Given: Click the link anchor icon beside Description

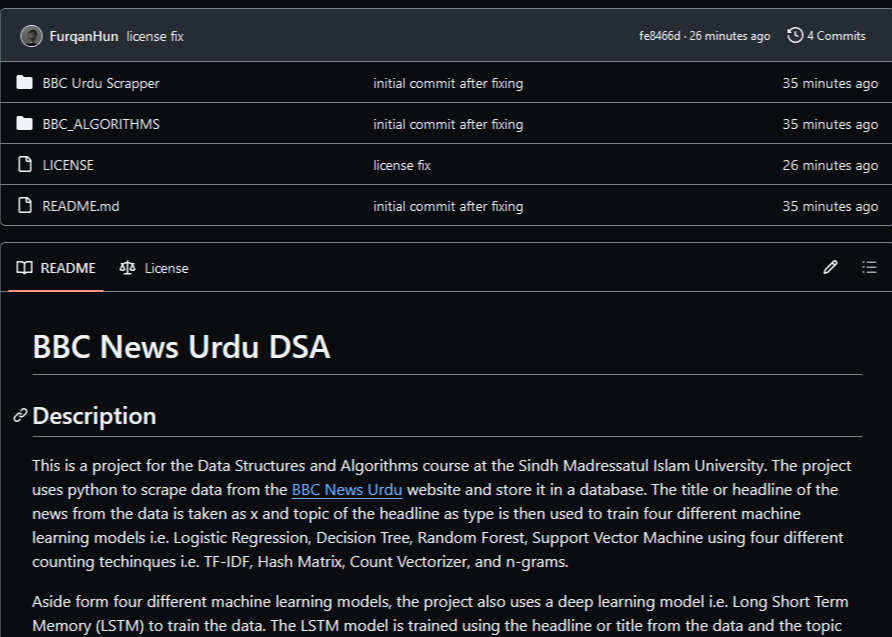Looking at the screenshot, I should (x=20, y=416).
